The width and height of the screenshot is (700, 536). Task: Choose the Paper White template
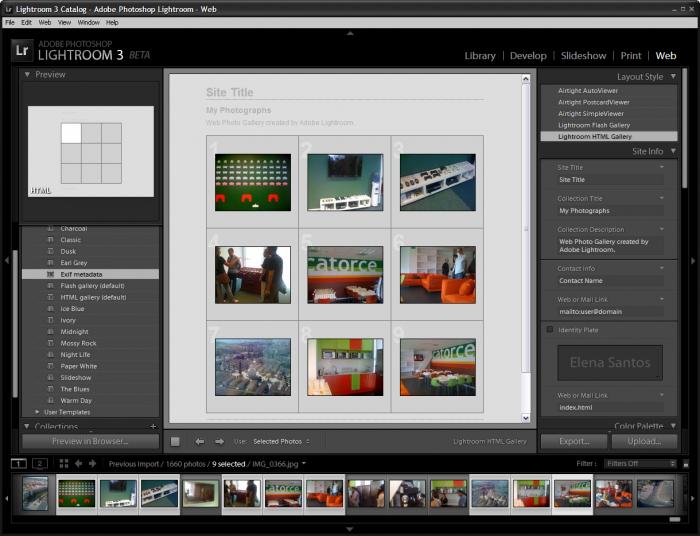tap(79, 366)
